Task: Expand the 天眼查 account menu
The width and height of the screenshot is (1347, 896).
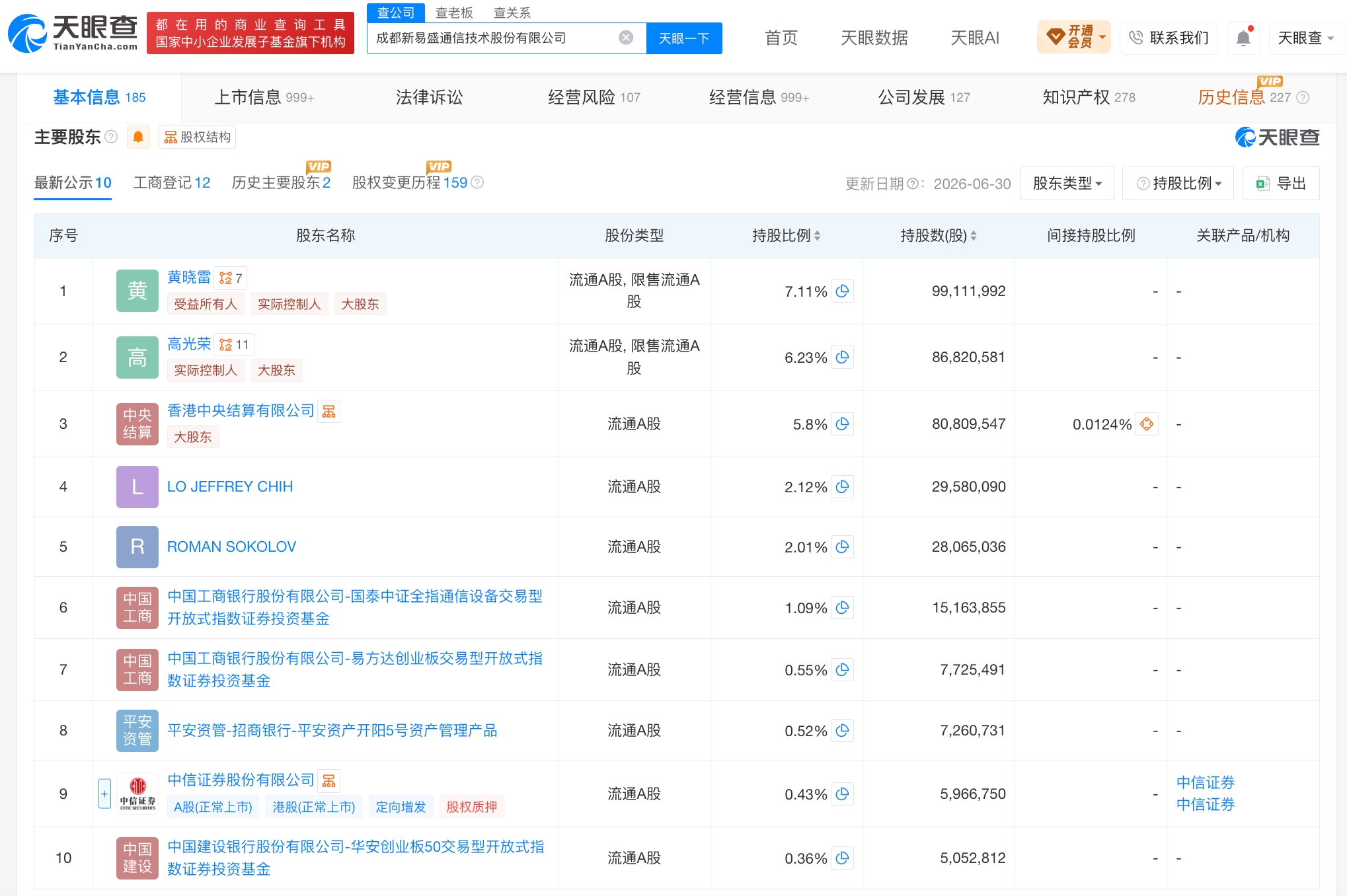Action: click(x=1305, y=38)
